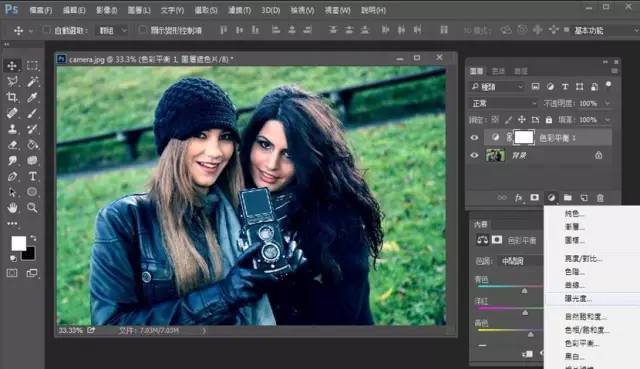Toggle the 自動選取 checkbox
This screenshot has height=369, width=640.
pyautogui.click(x=47, y=30)
